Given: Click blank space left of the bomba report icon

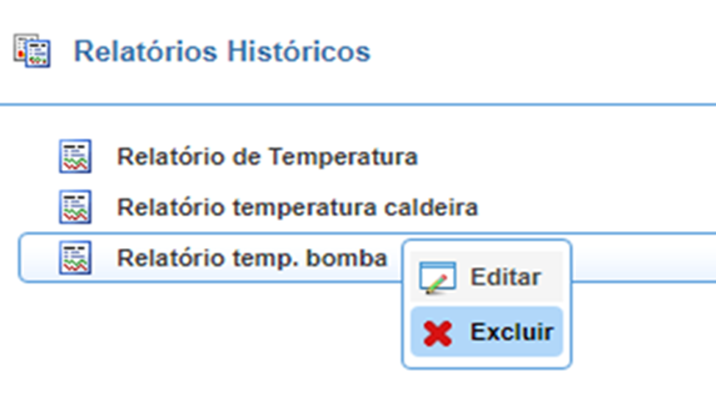Looking at the screenshot, I should (39, 258).
